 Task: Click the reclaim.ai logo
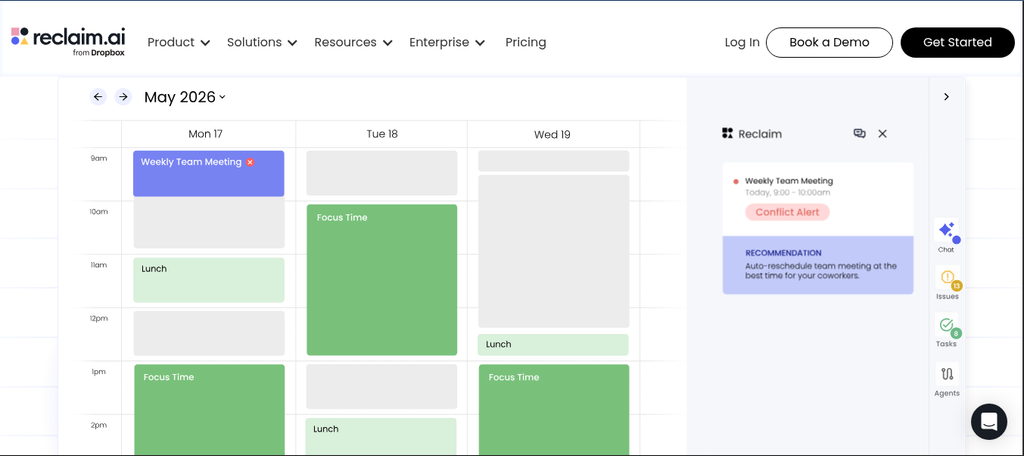coord(68,41)
